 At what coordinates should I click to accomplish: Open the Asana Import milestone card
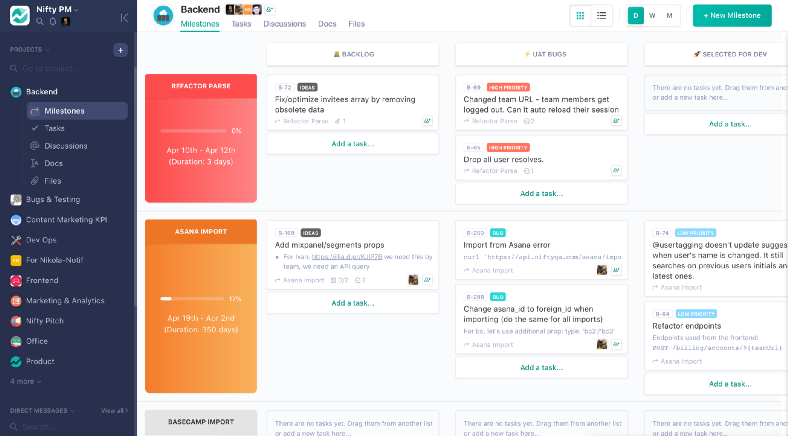pos(201,306)
